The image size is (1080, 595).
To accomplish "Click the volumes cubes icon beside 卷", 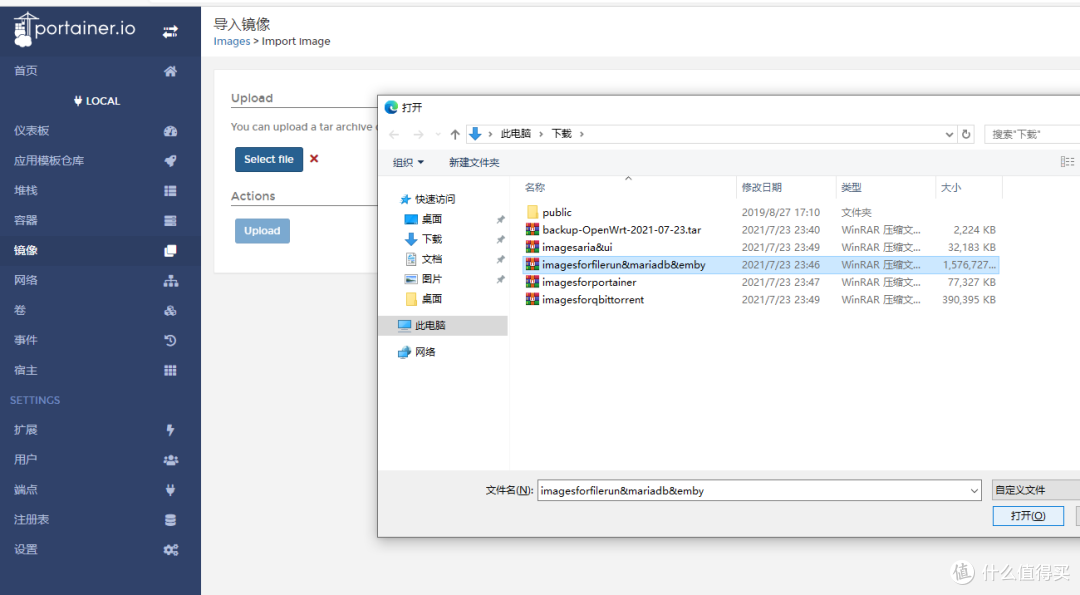I will click(170, 311).
